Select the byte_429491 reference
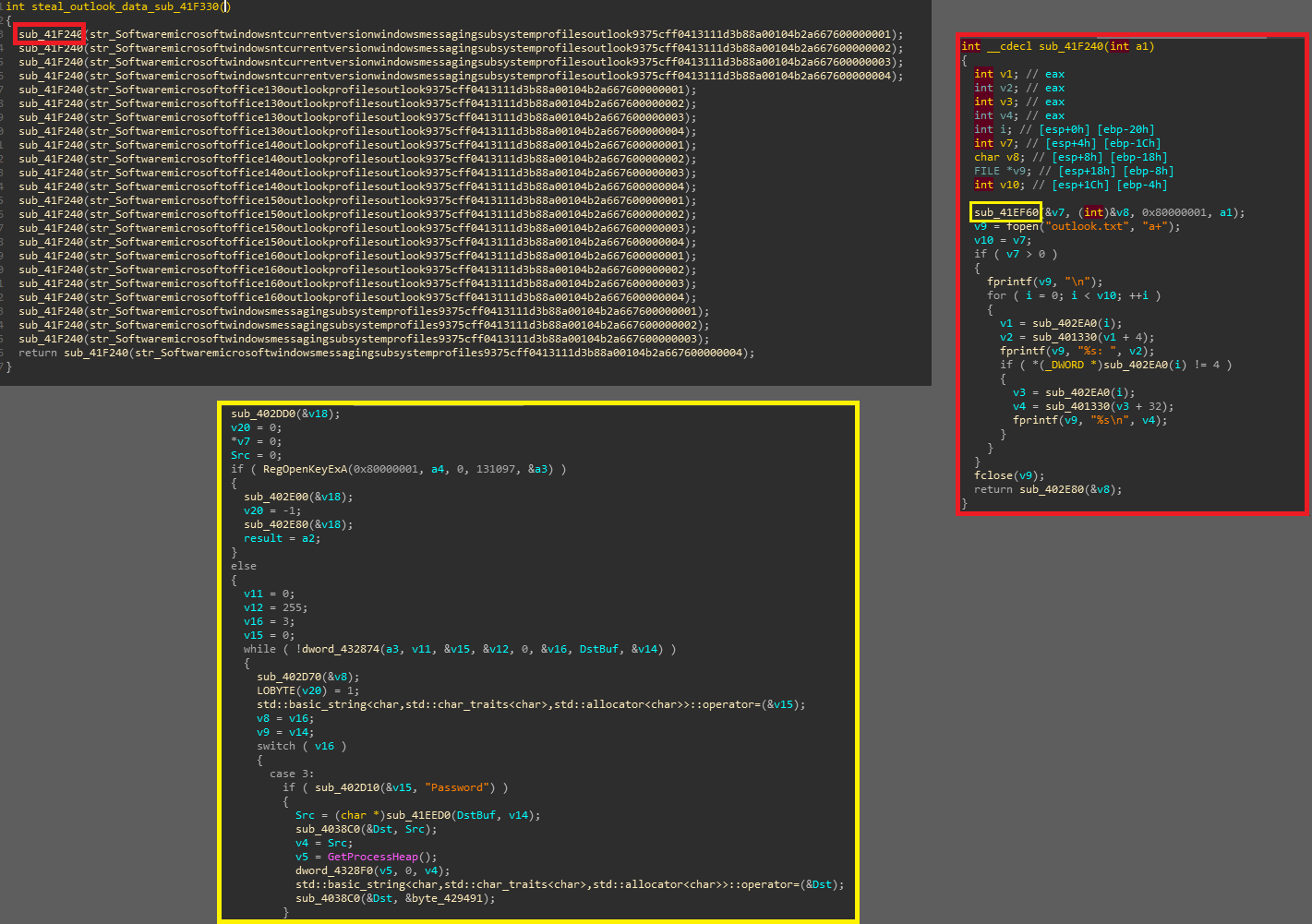The height and width of the screenshot is (924, 1312). click(447, 898)
